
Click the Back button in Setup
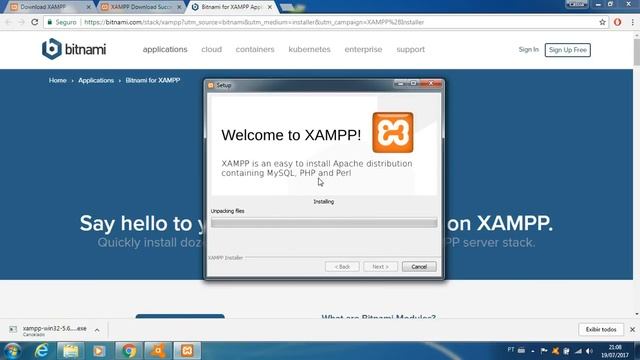342,267
